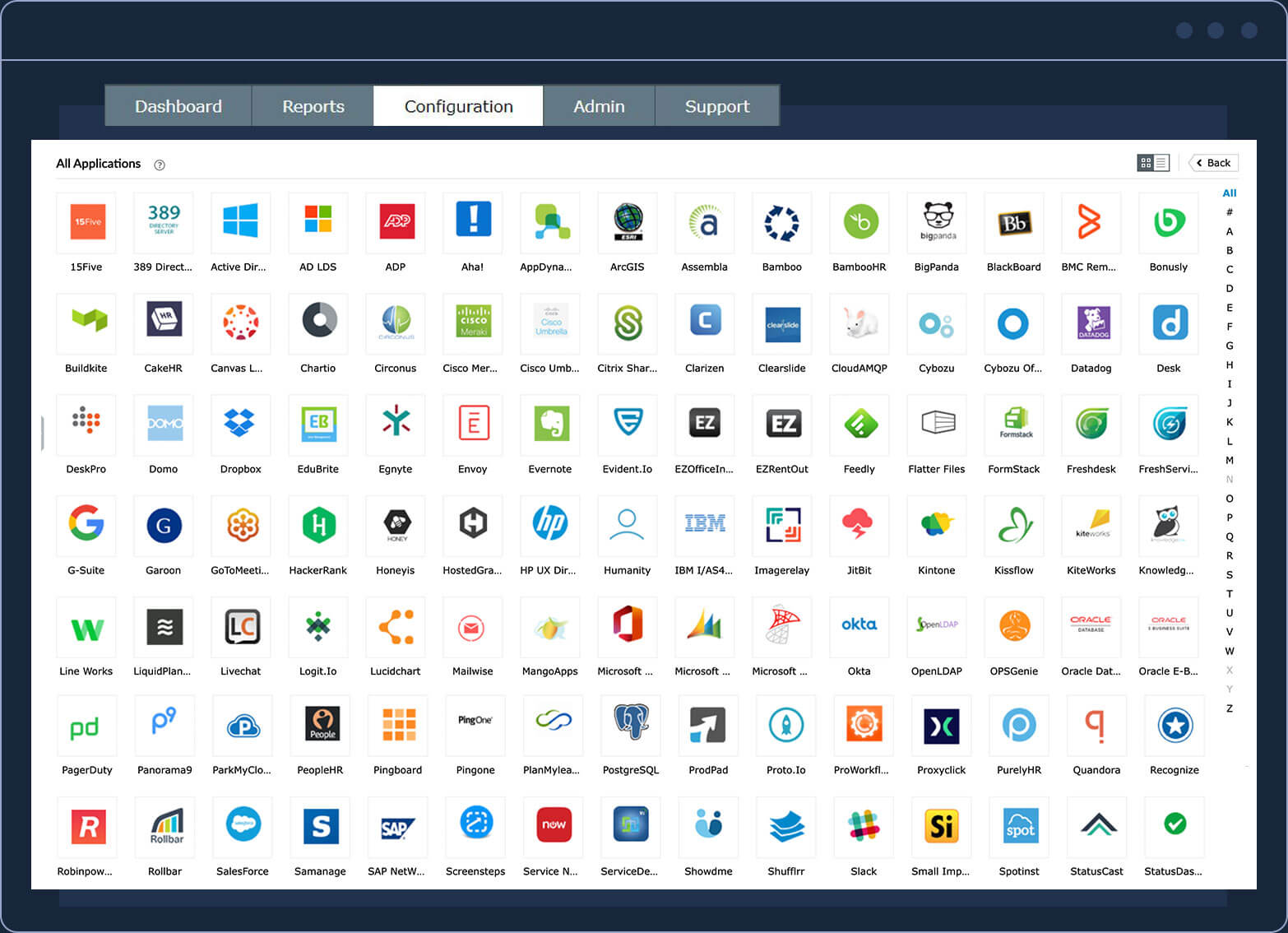Jump to letter G in the alphabet index
This screenshot has height=933, width=1288.
point(1230,346)
